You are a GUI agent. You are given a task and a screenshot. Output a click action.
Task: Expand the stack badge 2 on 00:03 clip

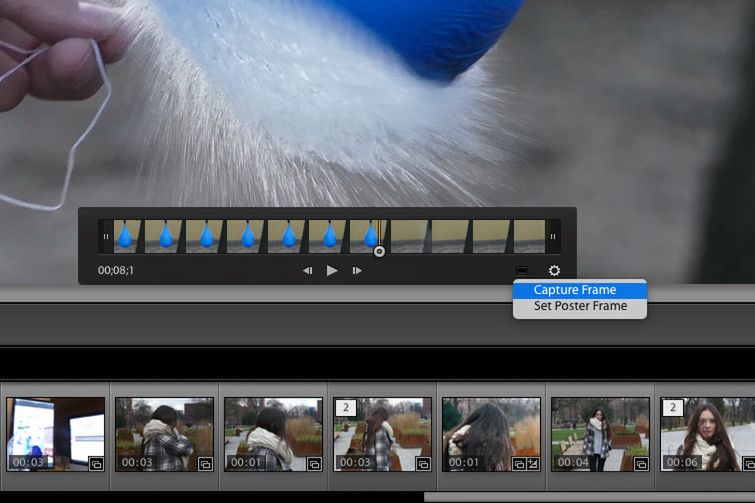(346, 408)
